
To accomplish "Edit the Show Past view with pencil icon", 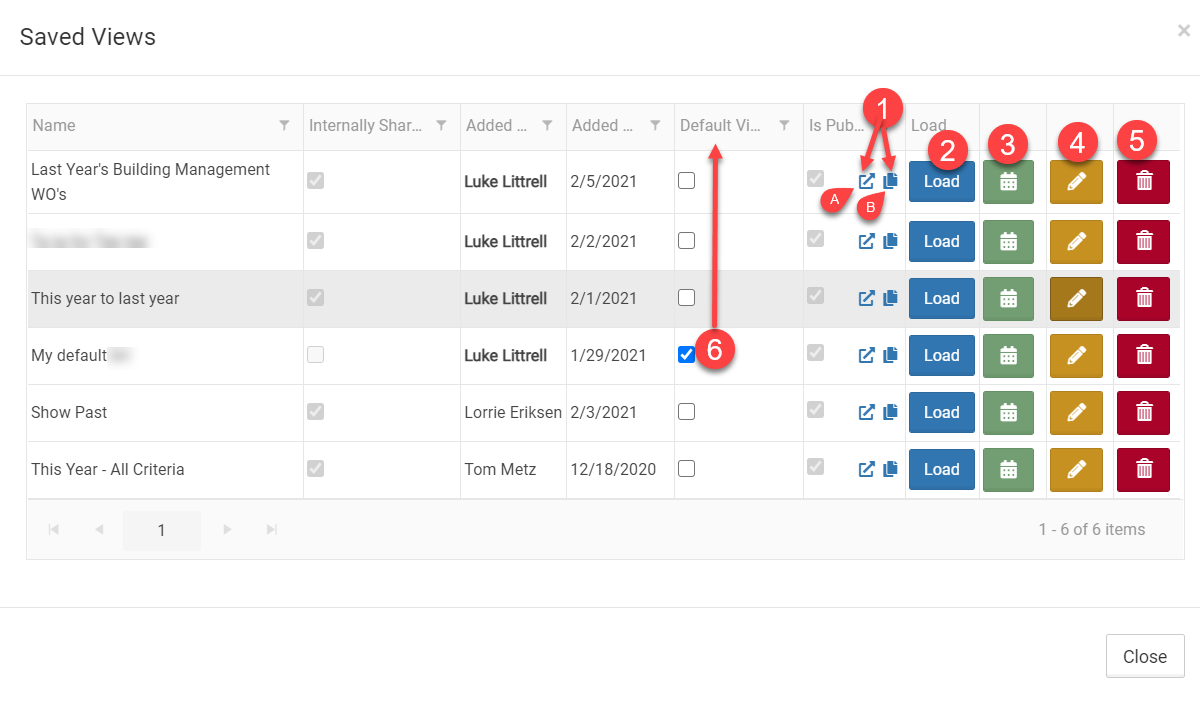I will tap(1076, 412).
